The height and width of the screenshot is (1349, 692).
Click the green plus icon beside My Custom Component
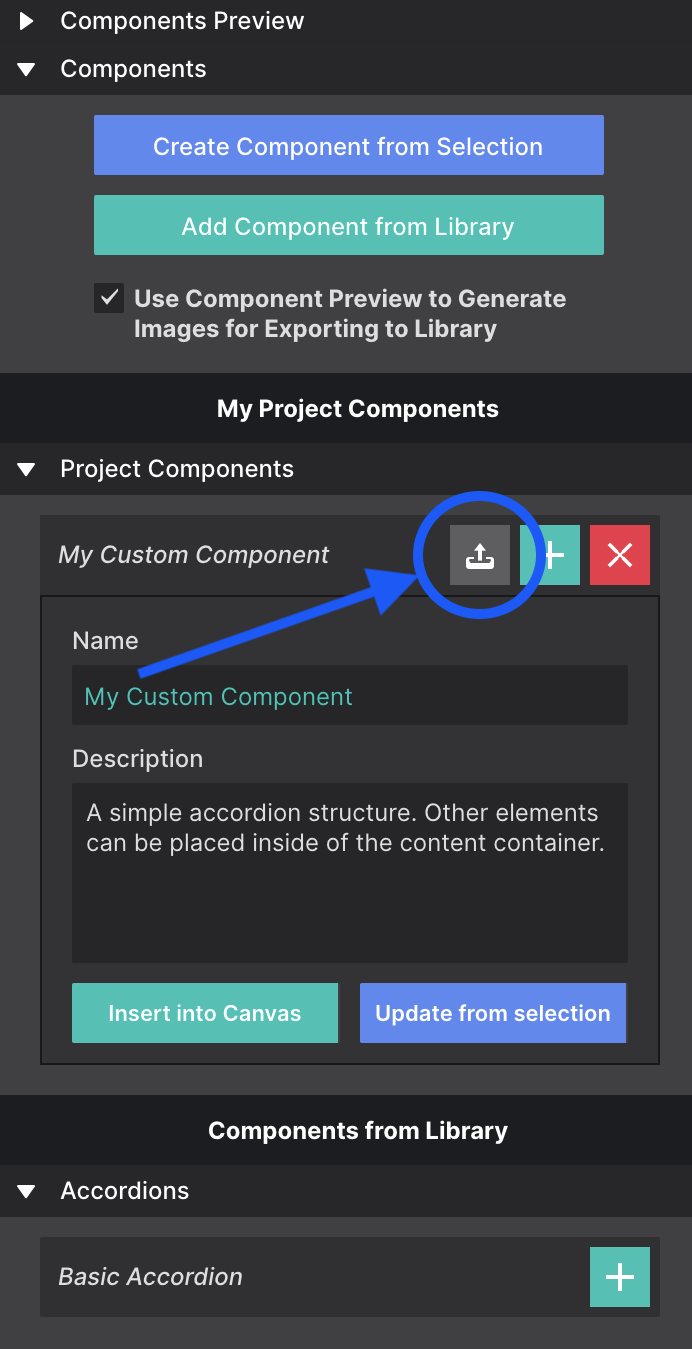(x=551, y=555)
